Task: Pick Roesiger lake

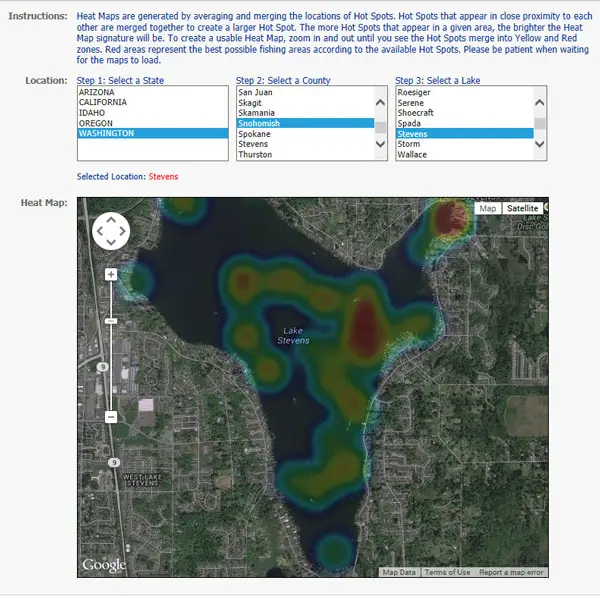Action: pyautogui.click(x=465, y=92)
